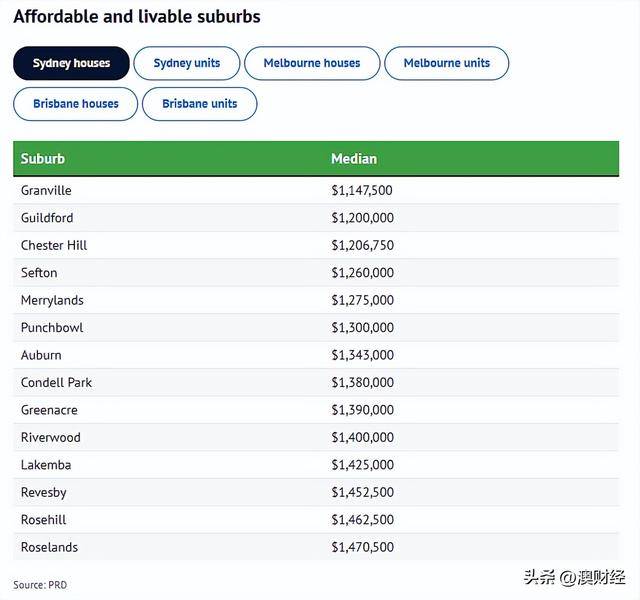Select the Roselands row
The height and width of the screenshot is (600, 640).
[316, 547]
